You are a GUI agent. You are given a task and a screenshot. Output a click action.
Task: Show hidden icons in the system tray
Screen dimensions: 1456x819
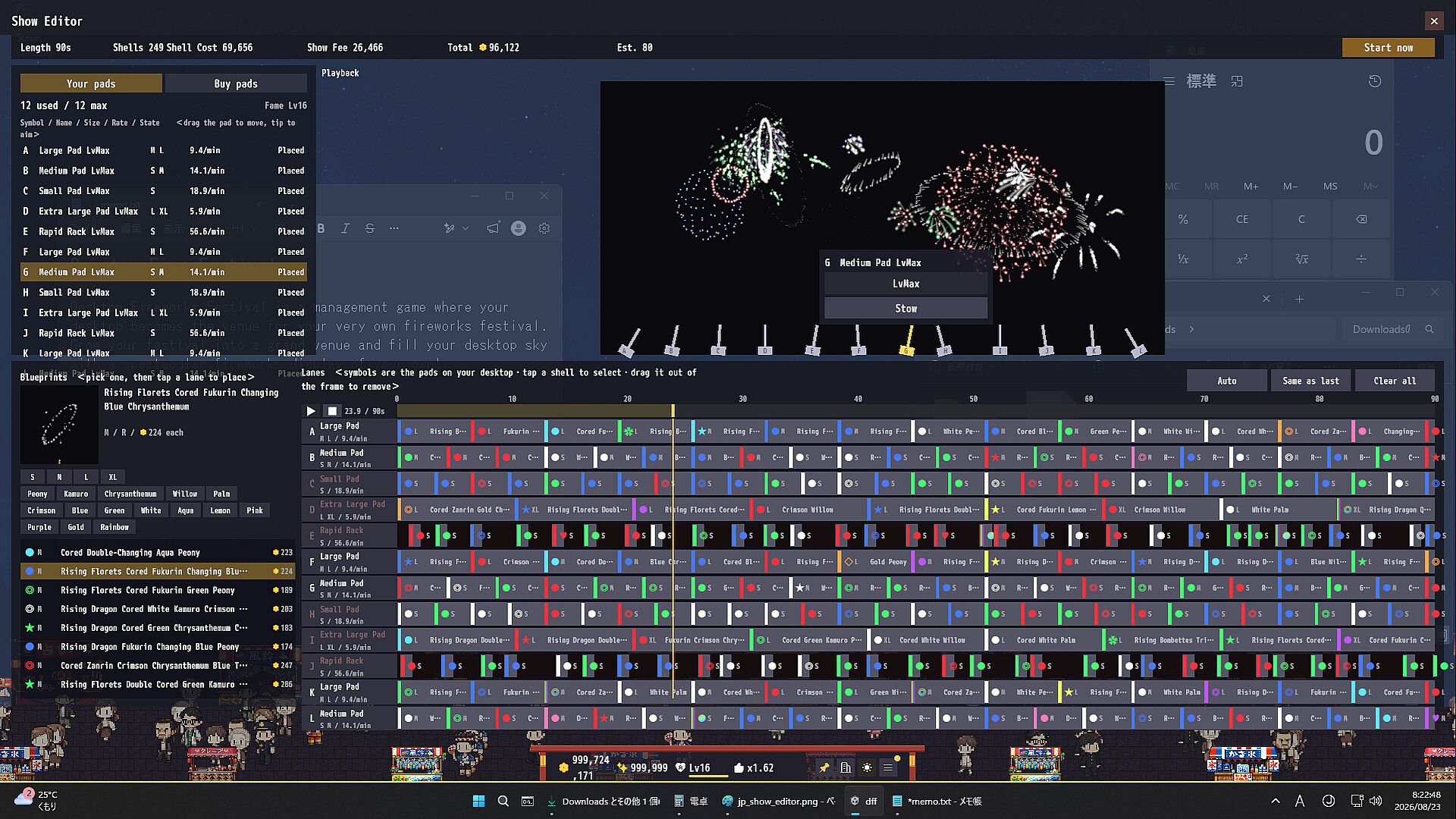1276,801
